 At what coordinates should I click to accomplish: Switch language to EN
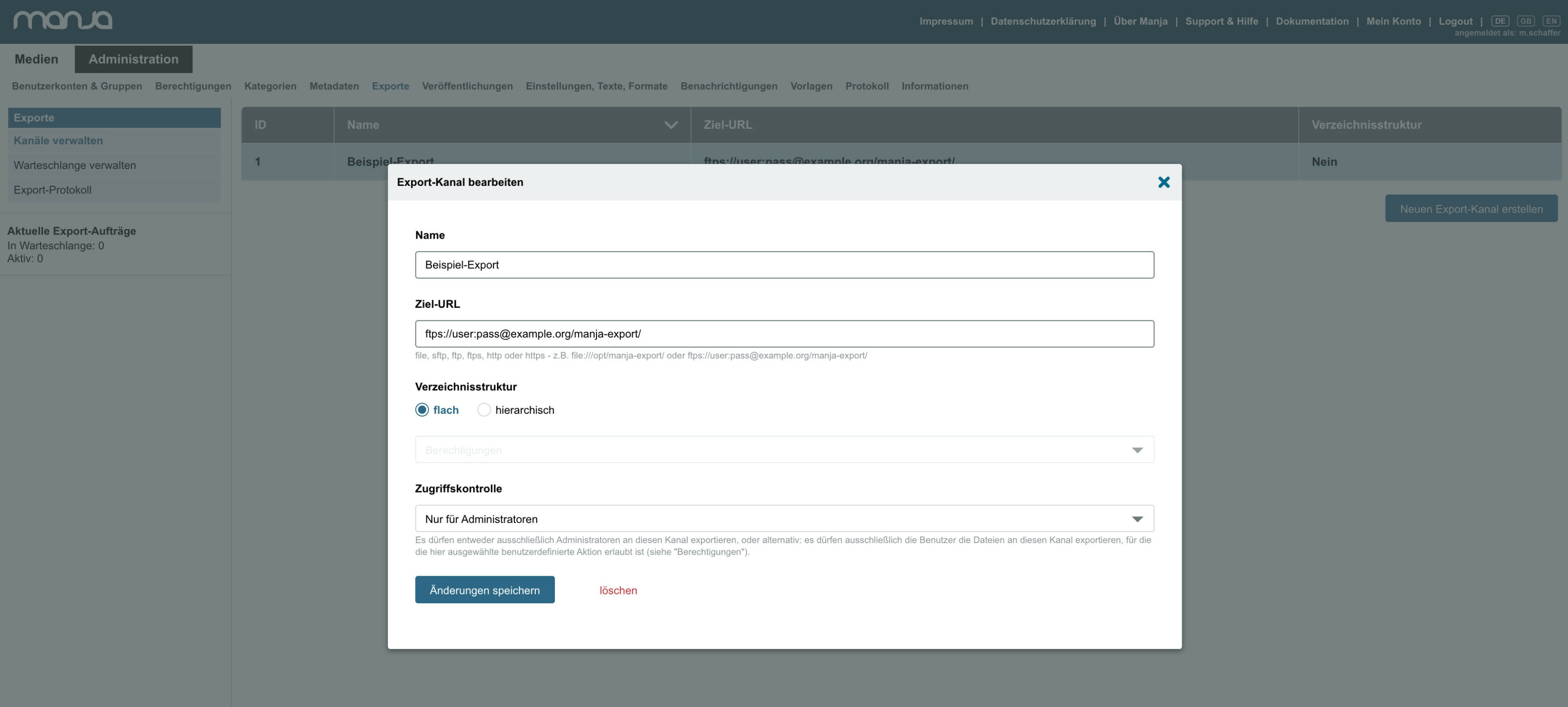[x=1551, y=21]
